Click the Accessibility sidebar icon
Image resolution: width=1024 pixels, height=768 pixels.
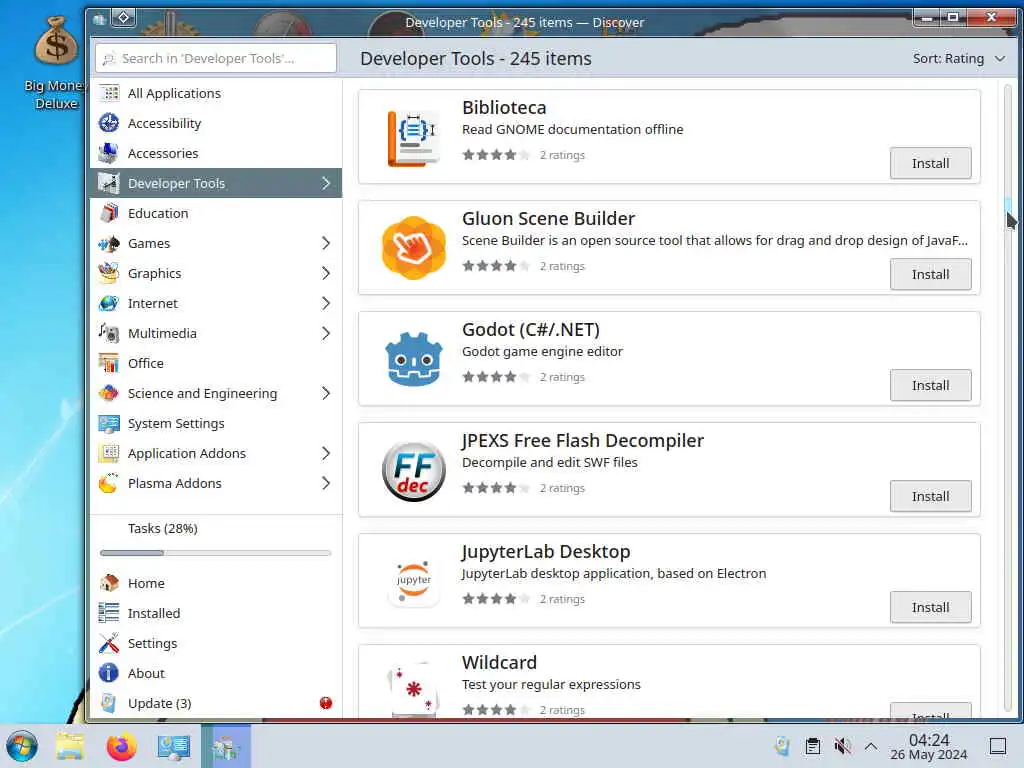point(109,123)
